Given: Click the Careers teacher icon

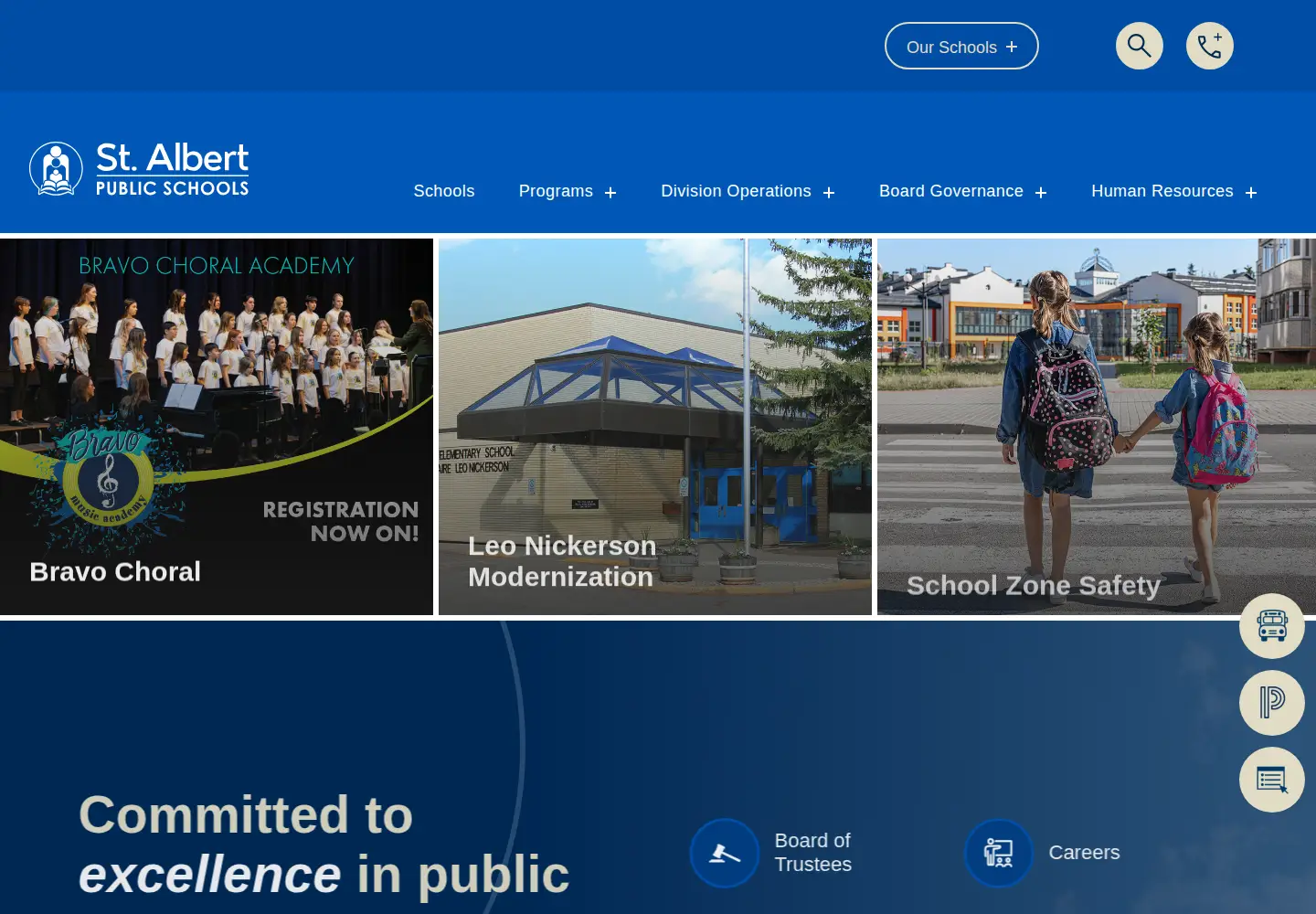Looking at the screenshot, I should point(999,853).
